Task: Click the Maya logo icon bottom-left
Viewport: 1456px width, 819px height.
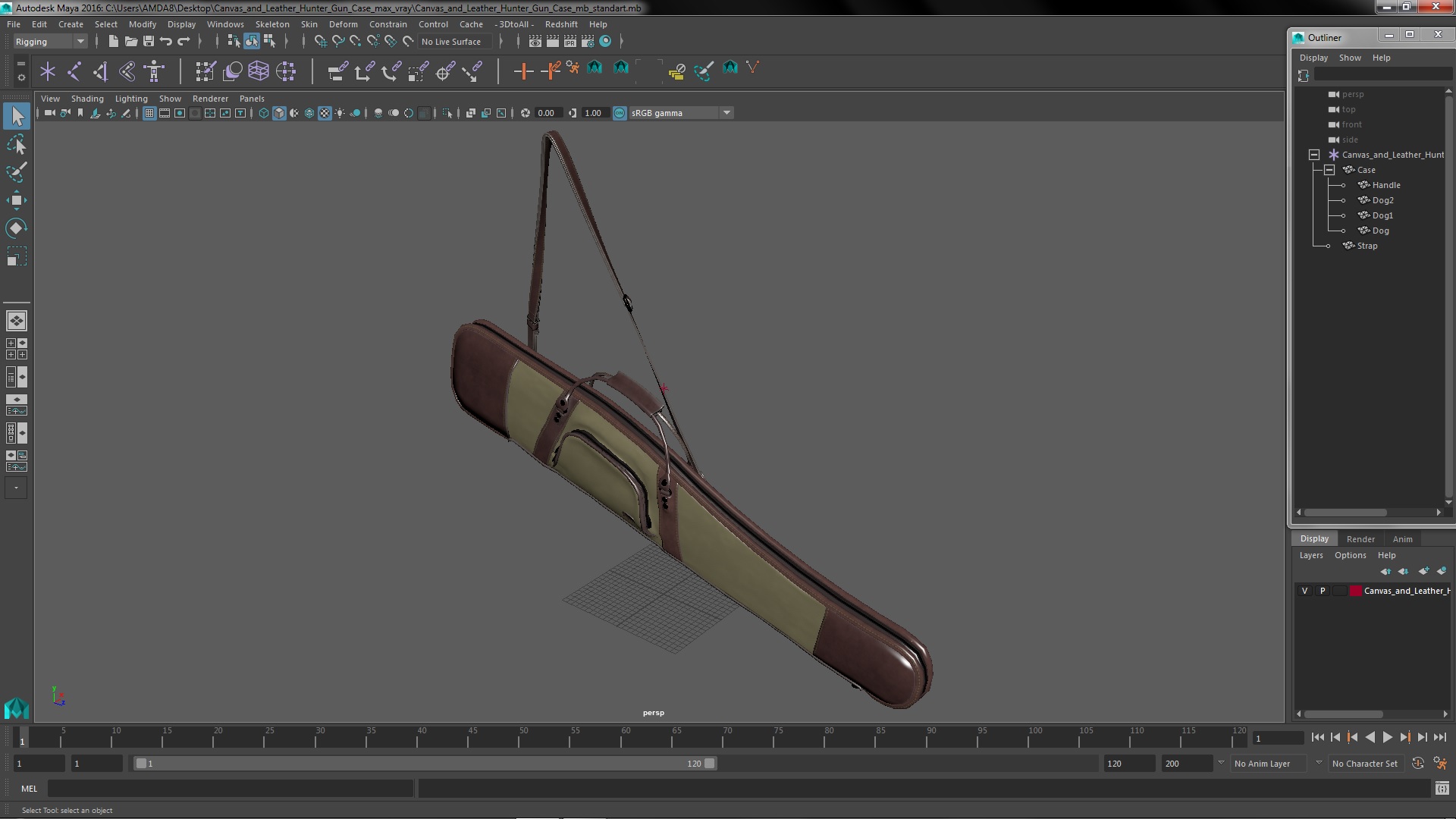Action: (x=17, y=708)
